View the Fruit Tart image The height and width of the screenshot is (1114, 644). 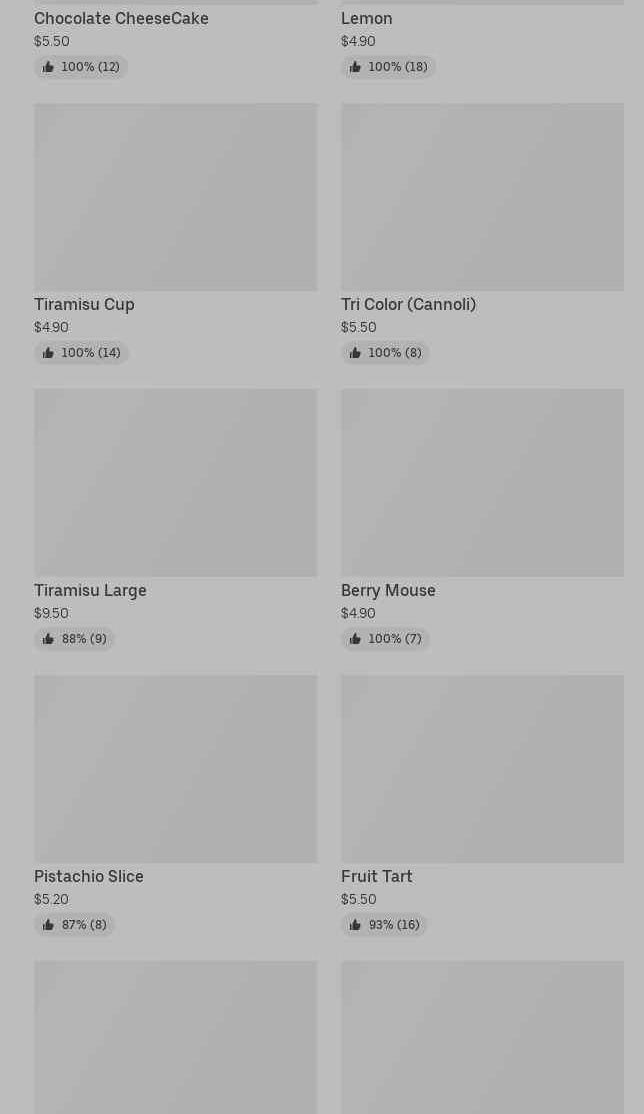tap(482, 769)
